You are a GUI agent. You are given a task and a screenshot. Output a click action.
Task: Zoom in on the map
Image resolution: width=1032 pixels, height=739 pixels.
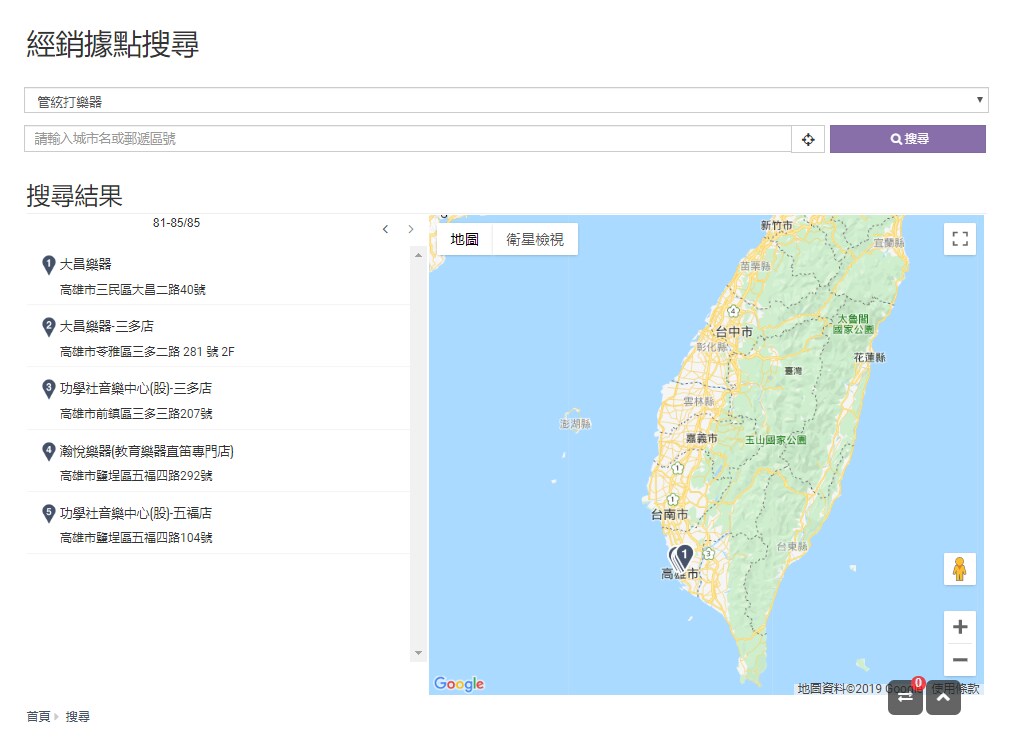[960, 627]
